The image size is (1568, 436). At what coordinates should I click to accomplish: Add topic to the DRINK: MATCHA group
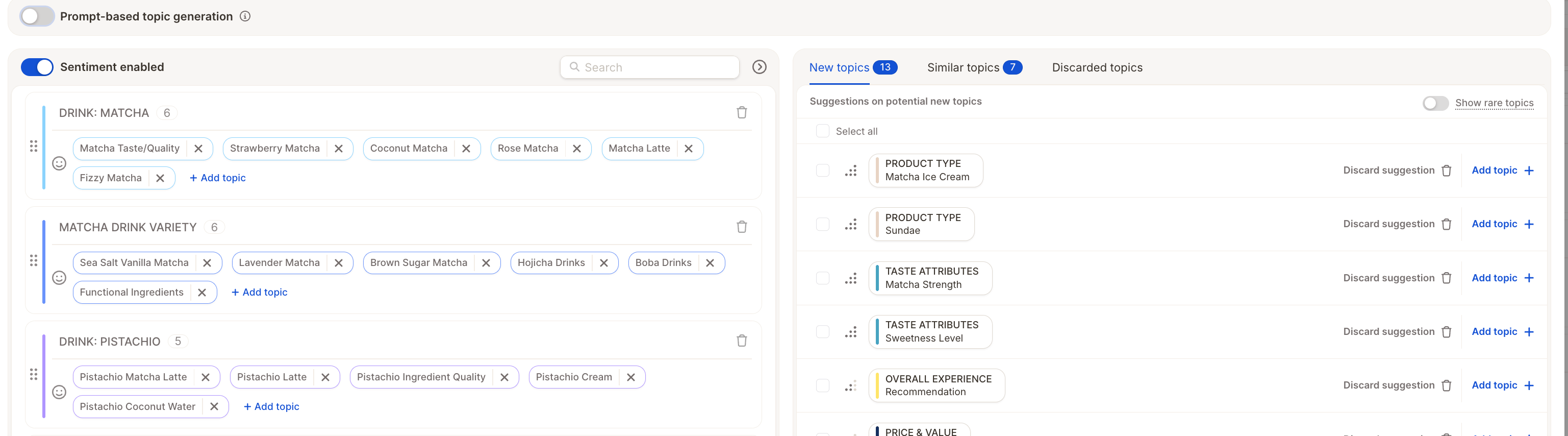[x=217, y=178]
